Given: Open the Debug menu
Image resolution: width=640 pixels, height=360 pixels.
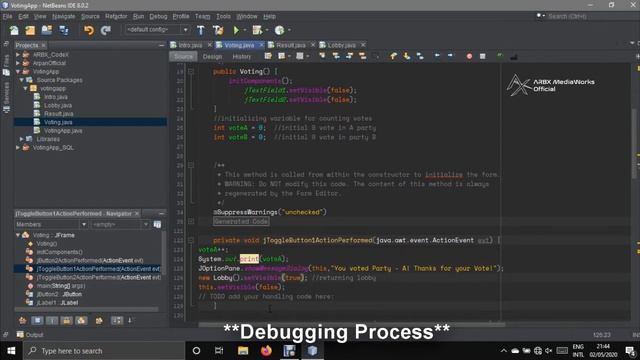Looking at the screenshot, I should 158,16.
